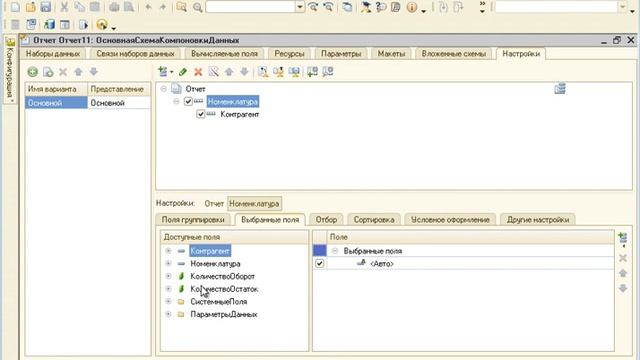Add a new report variant with green plus
Screen dimensions: 640x360
tap(33, 72)
